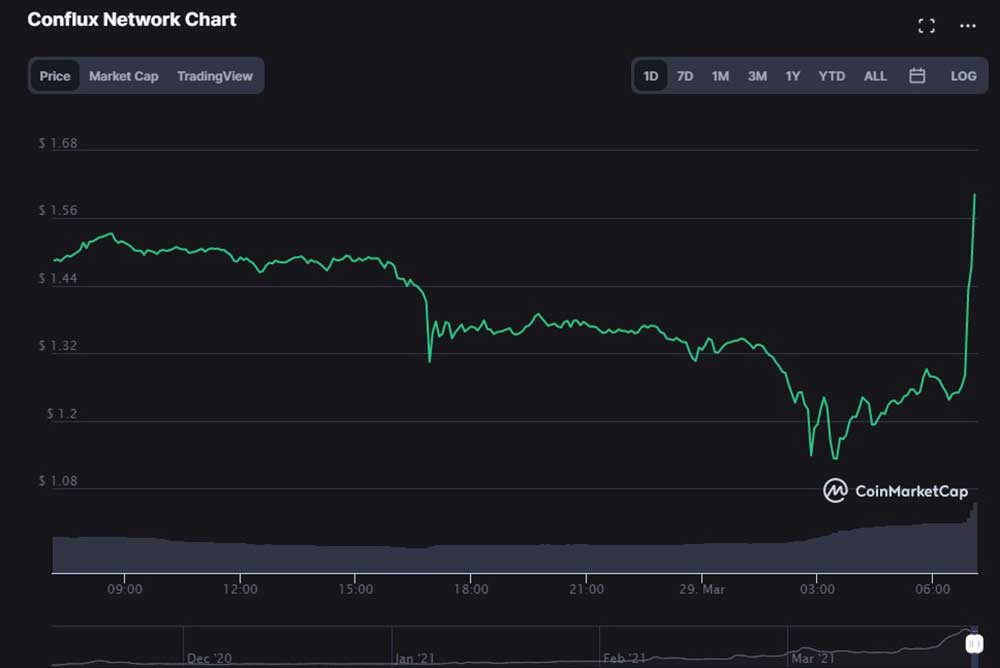Click the 09:00 time axis label
This screenshot has width=1000, height=668.
(124, 589)
